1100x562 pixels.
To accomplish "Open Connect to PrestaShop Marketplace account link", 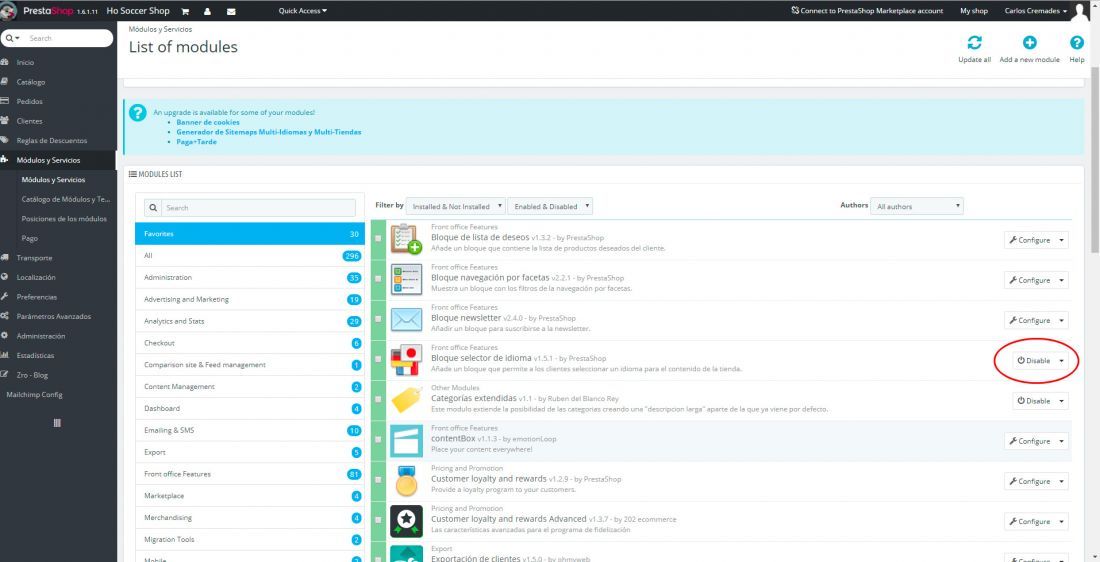I will [x=866, y=11].
